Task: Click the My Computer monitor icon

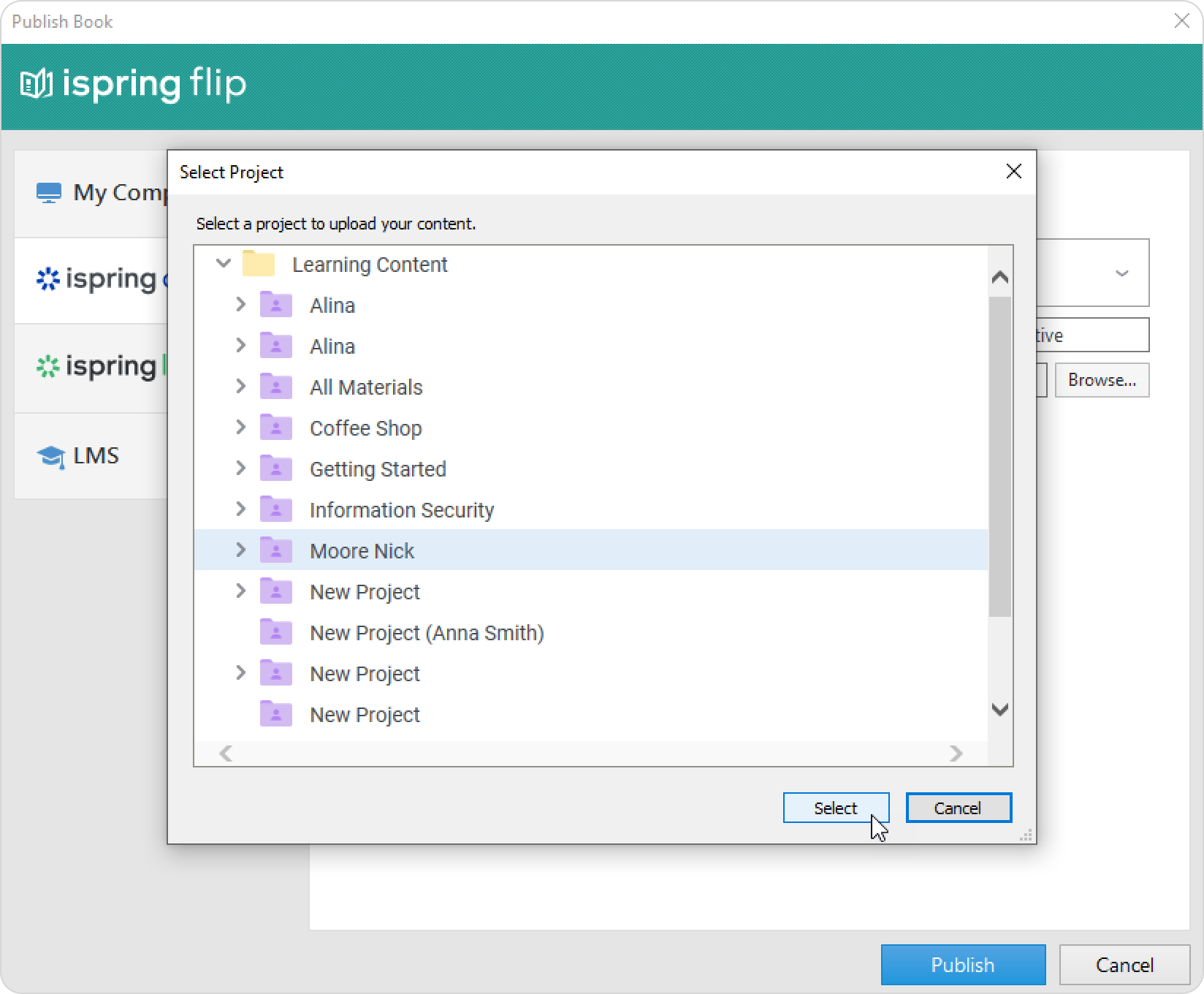Action: click(x=49, y=193)
